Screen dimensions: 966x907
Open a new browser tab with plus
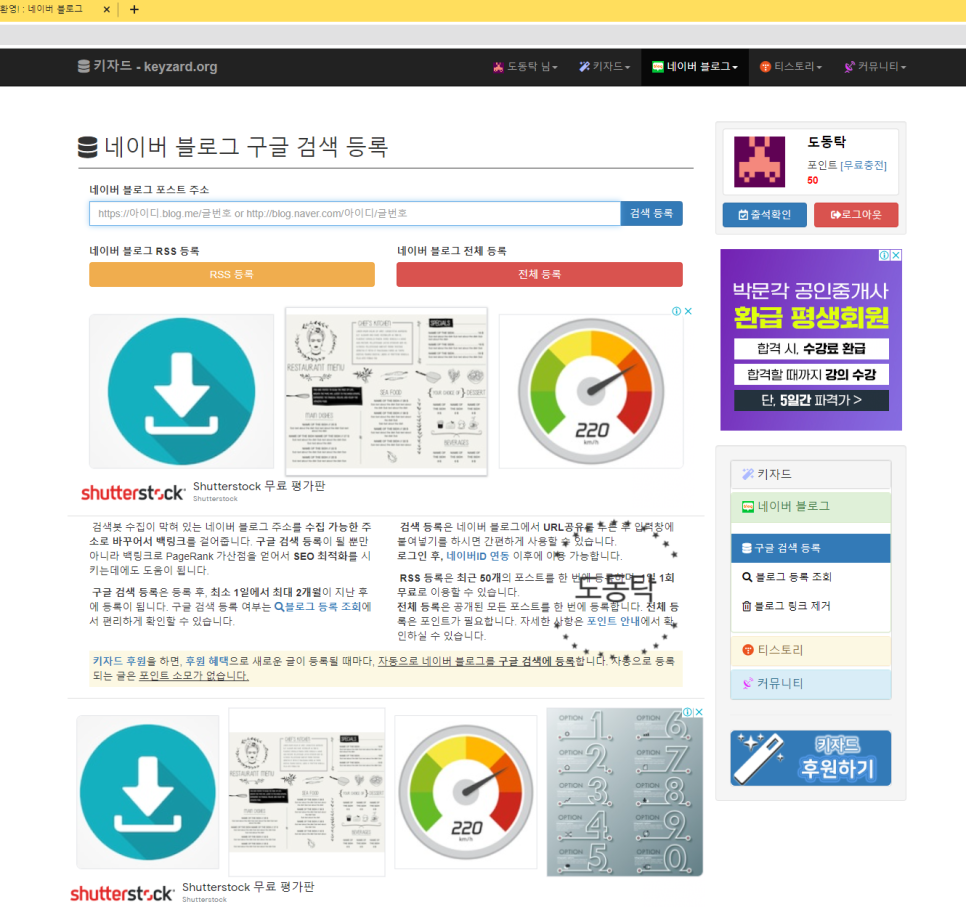pyautogui.click(x=134, y=9)
